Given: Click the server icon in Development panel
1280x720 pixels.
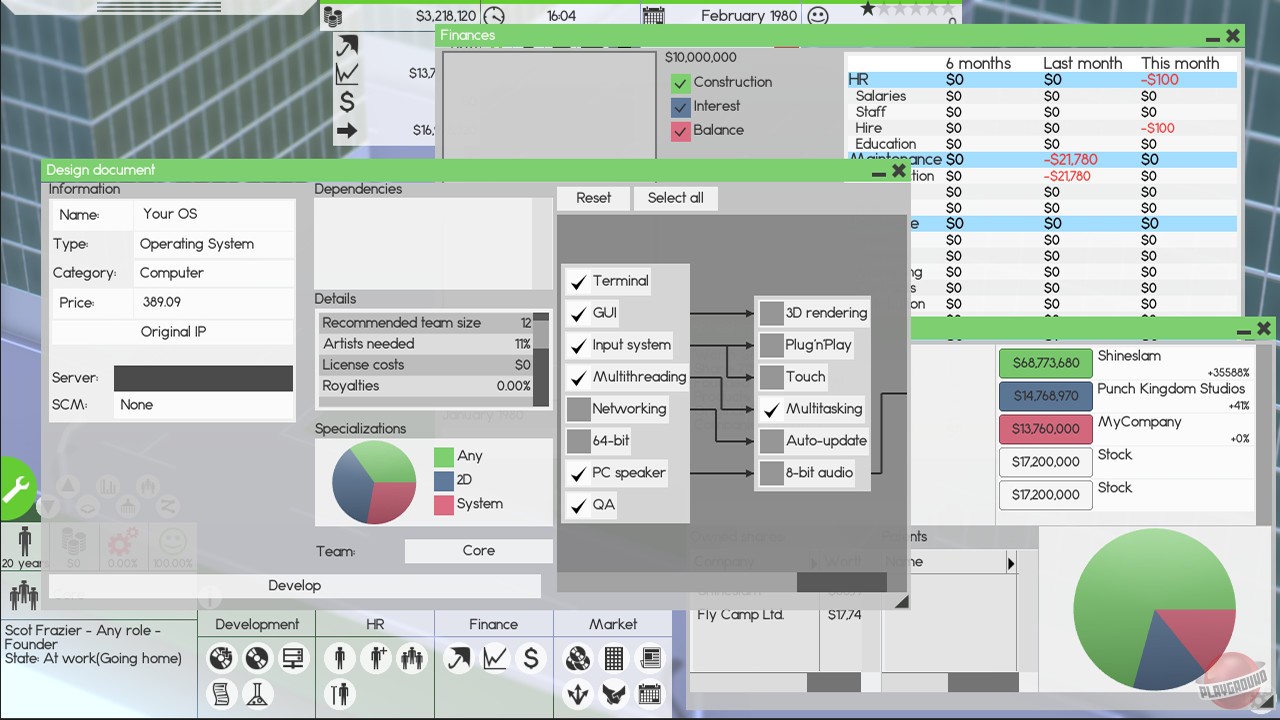Looking at the screenshot, I should 293,658.
